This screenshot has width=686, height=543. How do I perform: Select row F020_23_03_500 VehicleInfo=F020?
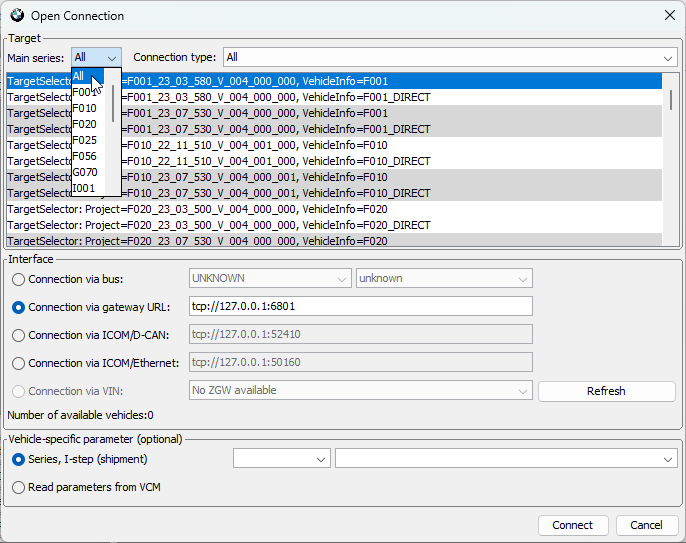tap(334, 209)
